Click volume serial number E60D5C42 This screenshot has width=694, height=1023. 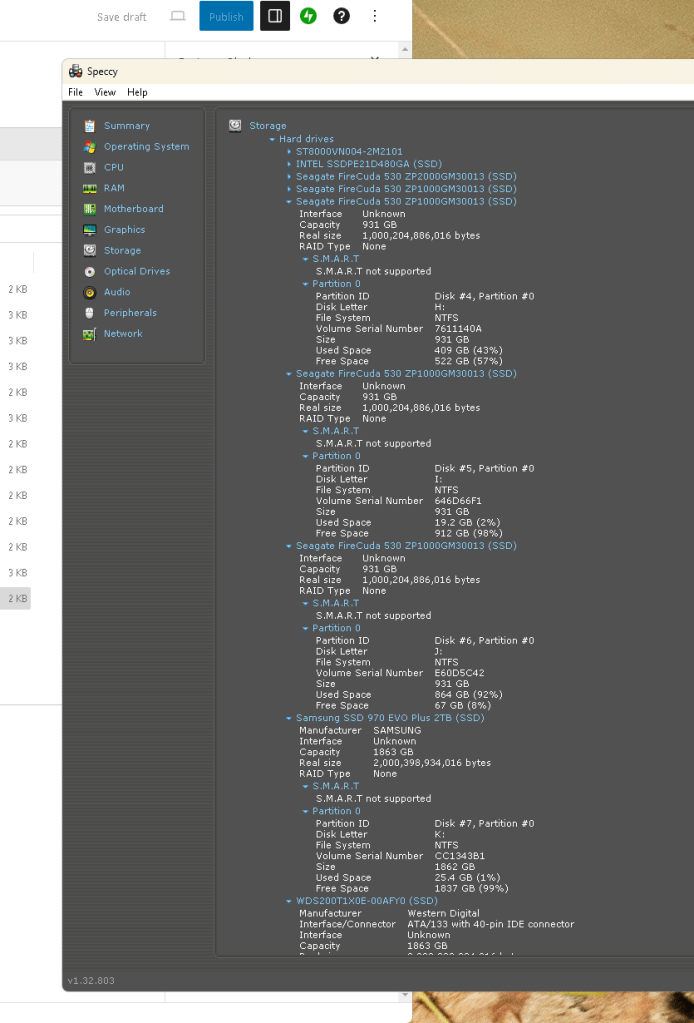(x=460, y=673)
